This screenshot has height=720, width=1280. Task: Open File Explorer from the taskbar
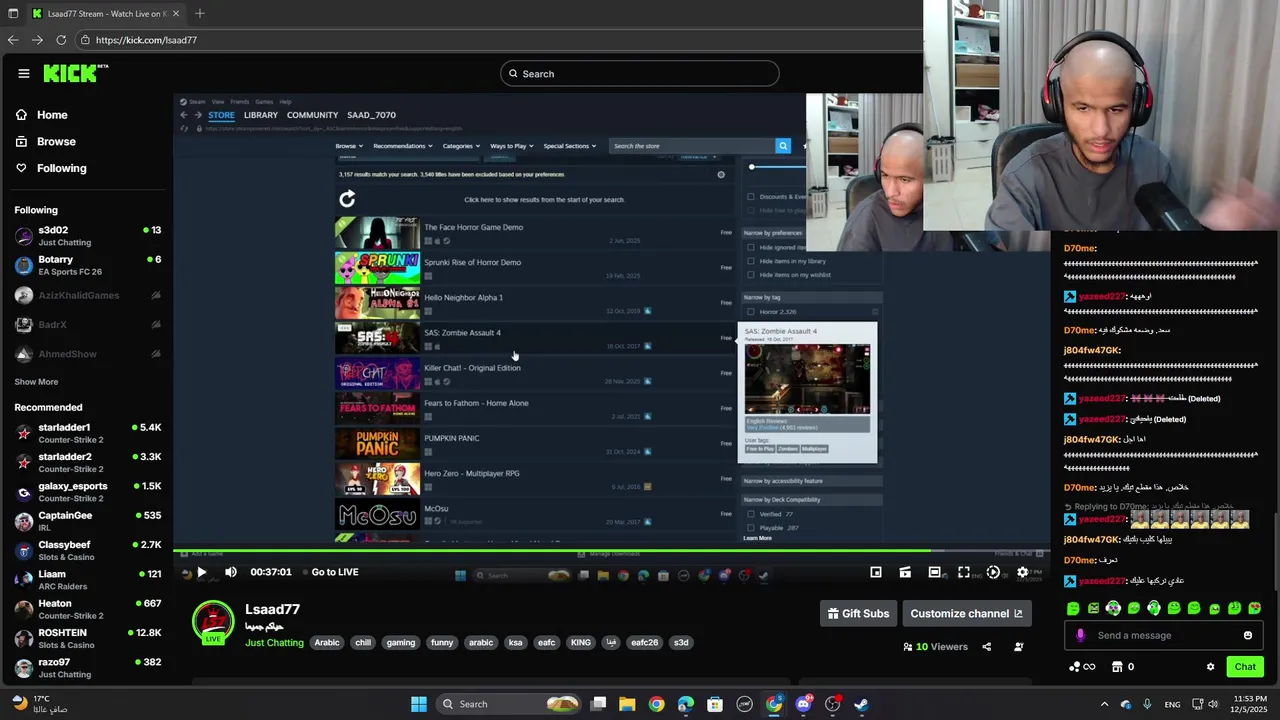point(627,704)
